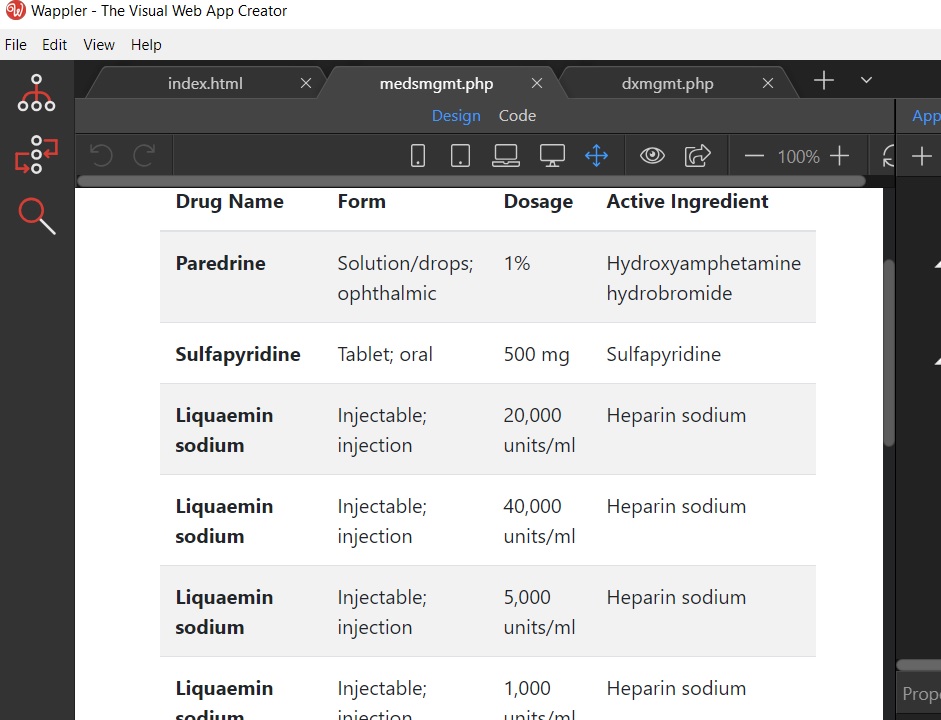Select Liquaemin sodium in 40,000 units row

224,521
